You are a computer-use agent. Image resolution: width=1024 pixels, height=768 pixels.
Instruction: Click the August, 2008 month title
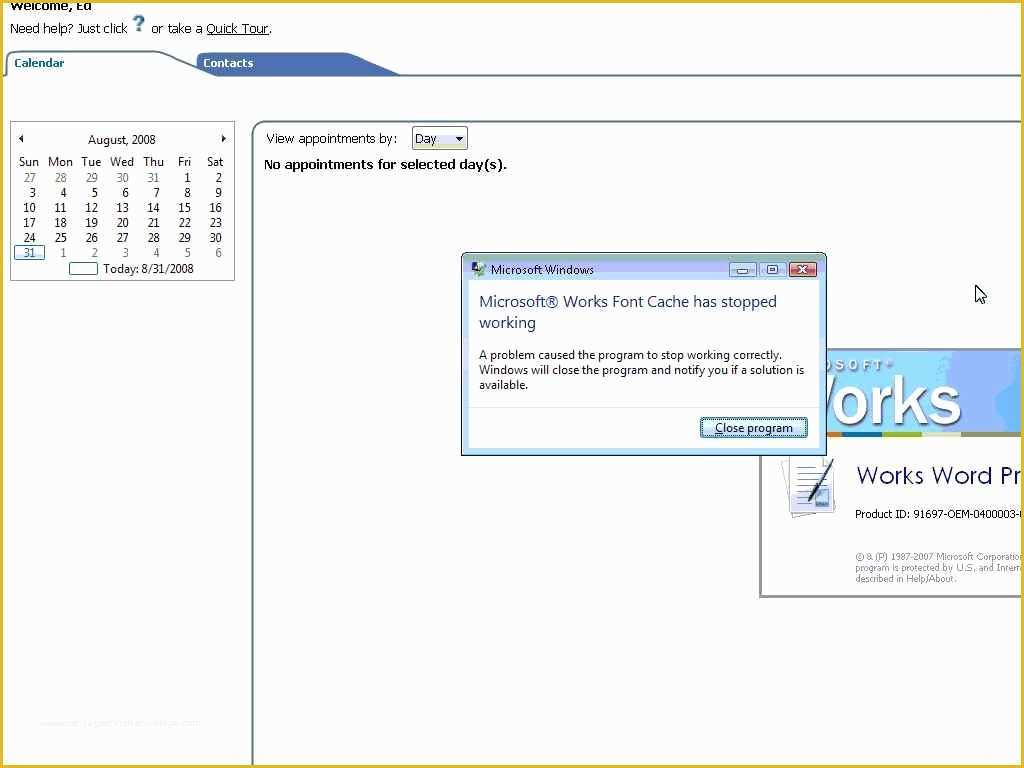tap(122, 140)
